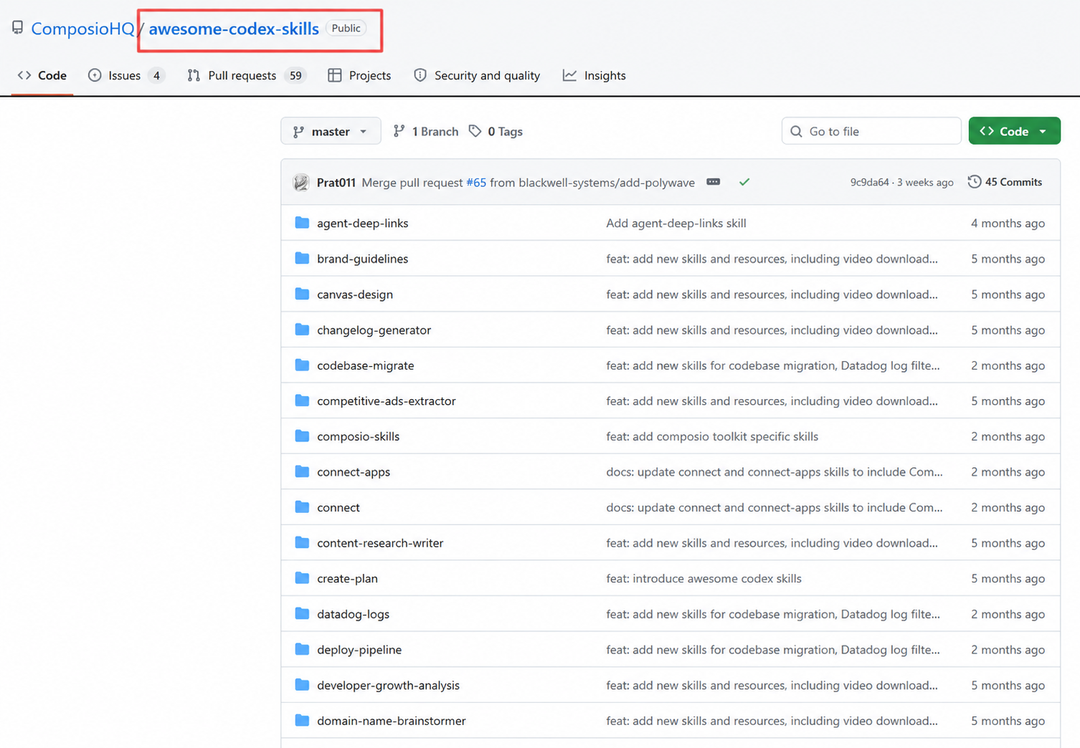Open the domain-name-brainstormer folder
Viewport: 1080px width, 748px height.
pos(391,721)
